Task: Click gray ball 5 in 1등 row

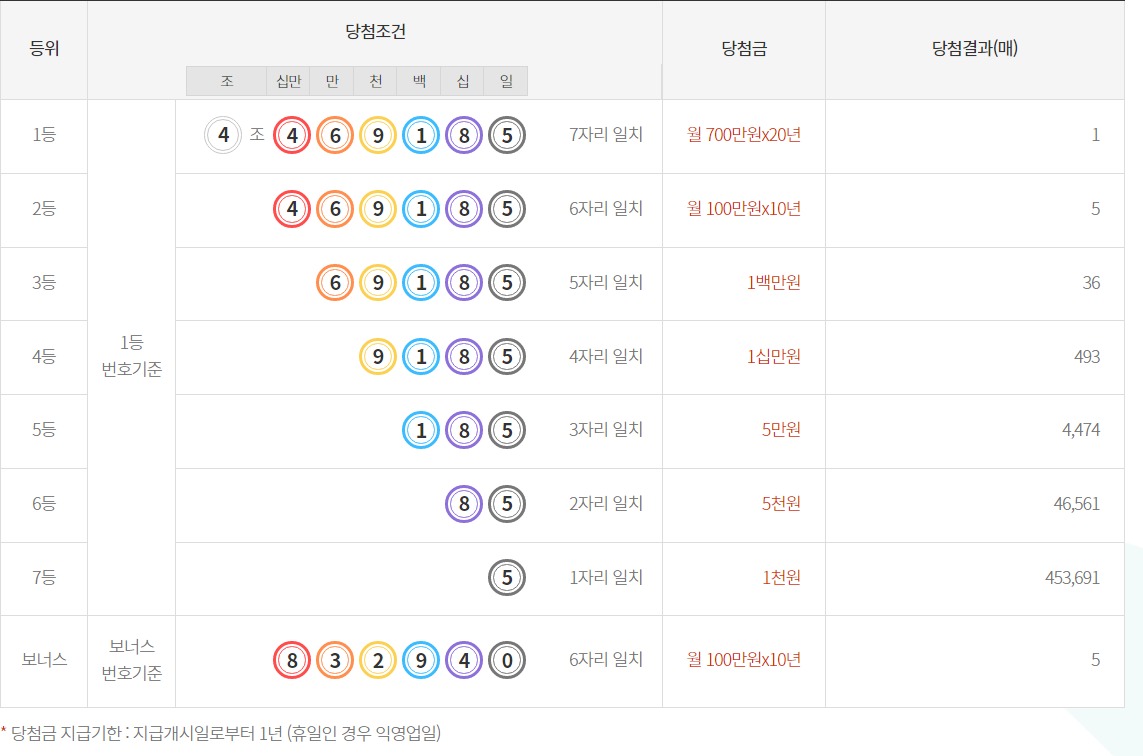Action: (507, 135)
